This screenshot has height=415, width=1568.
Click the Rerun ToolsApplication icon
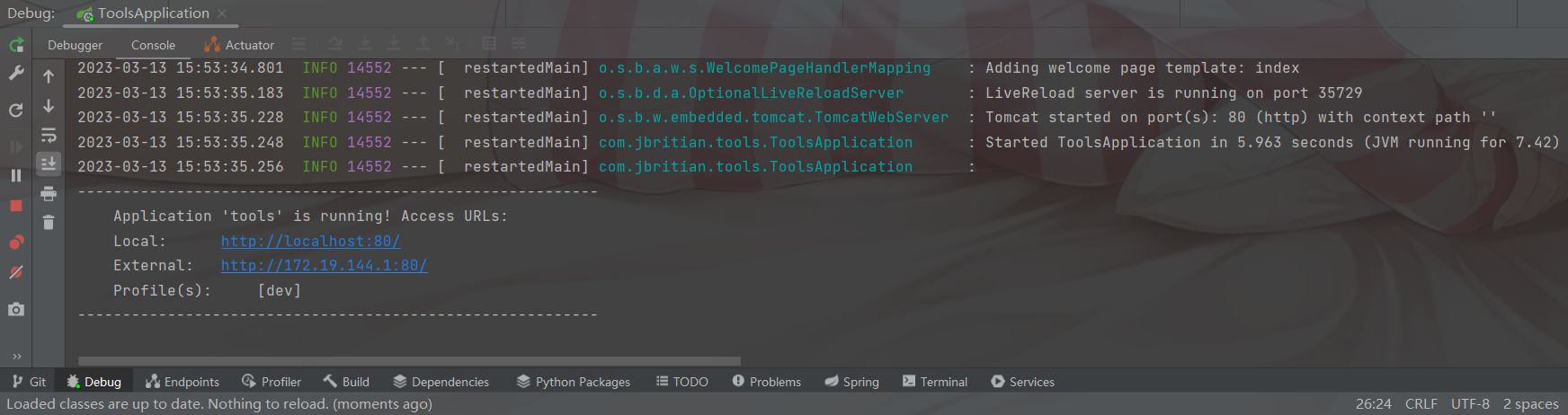coord(16,45)
